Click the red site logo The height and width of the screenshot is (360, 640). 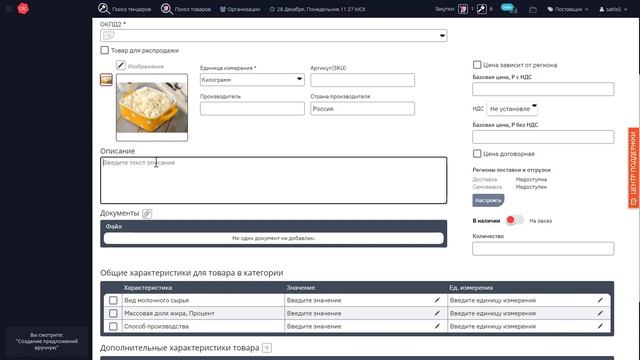(x=23, y=9)
